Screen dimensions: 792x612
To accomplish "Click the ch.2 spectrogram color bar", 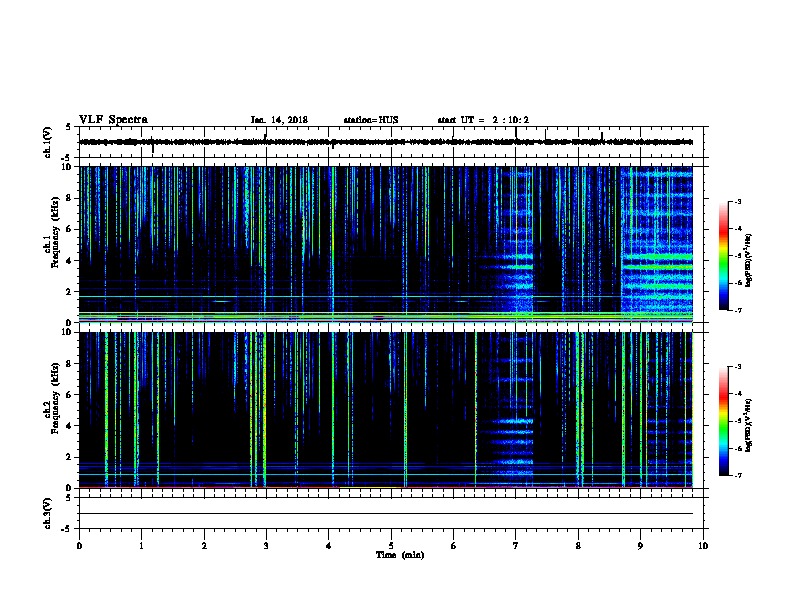I will [723, 421].
